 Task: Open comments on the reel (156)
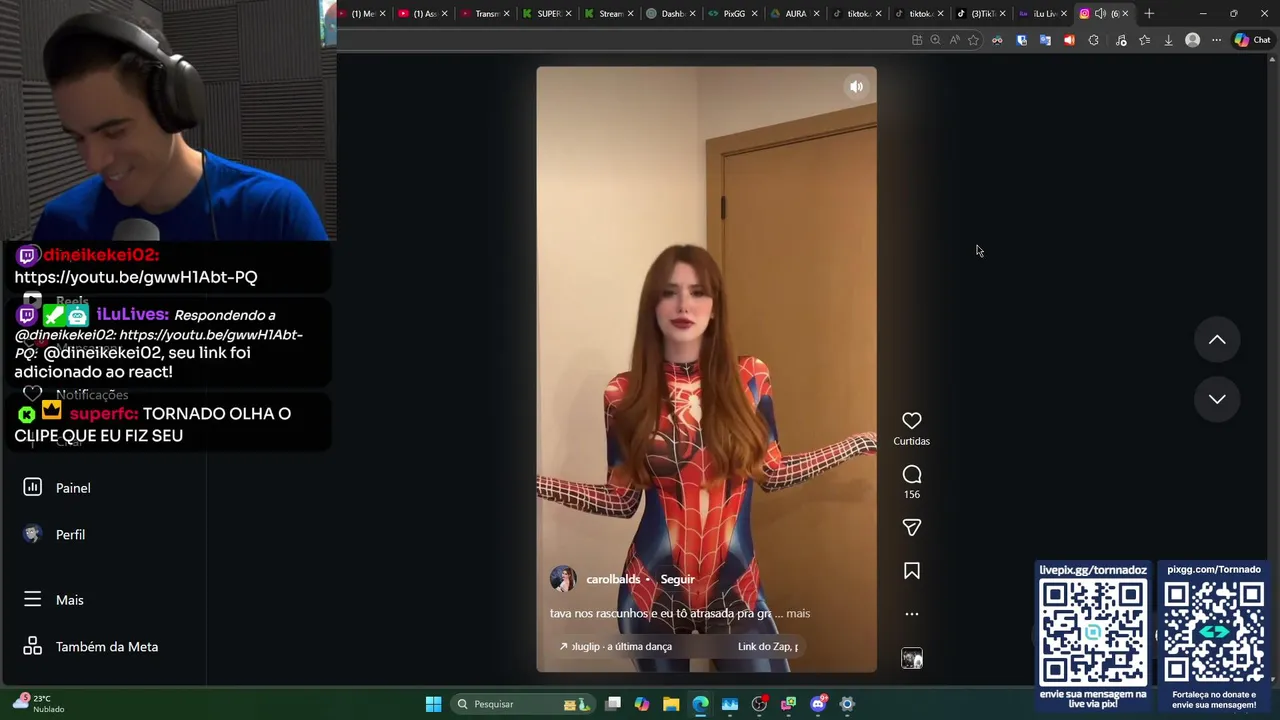[911, 475]
